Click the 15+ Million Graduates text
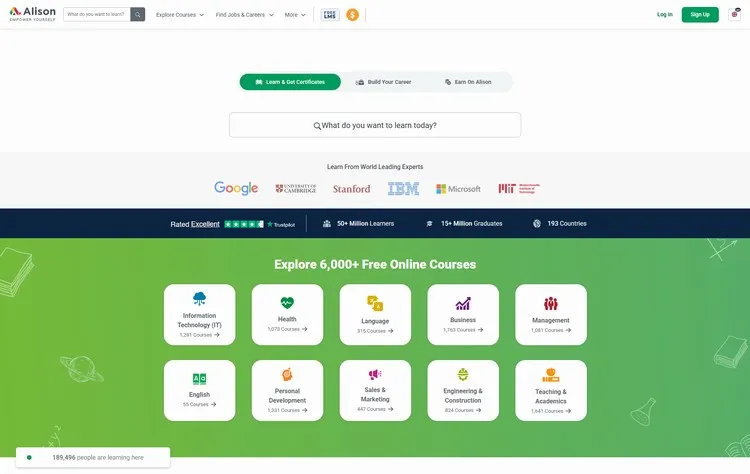 point(472,223)
